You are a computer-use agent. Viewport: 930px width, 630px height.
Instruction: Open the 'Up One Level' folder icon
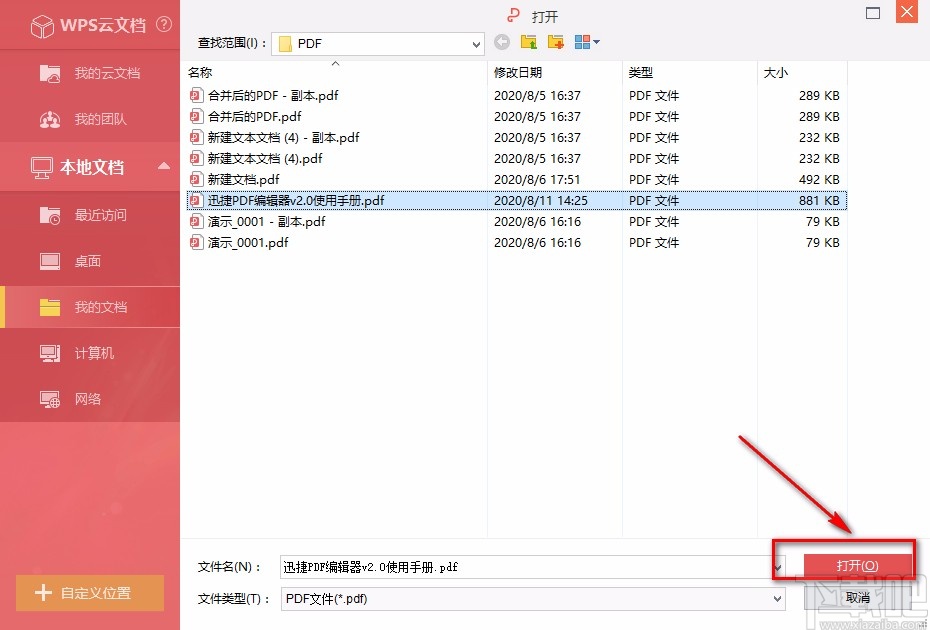pyautogui.click(x=529, y=42)
